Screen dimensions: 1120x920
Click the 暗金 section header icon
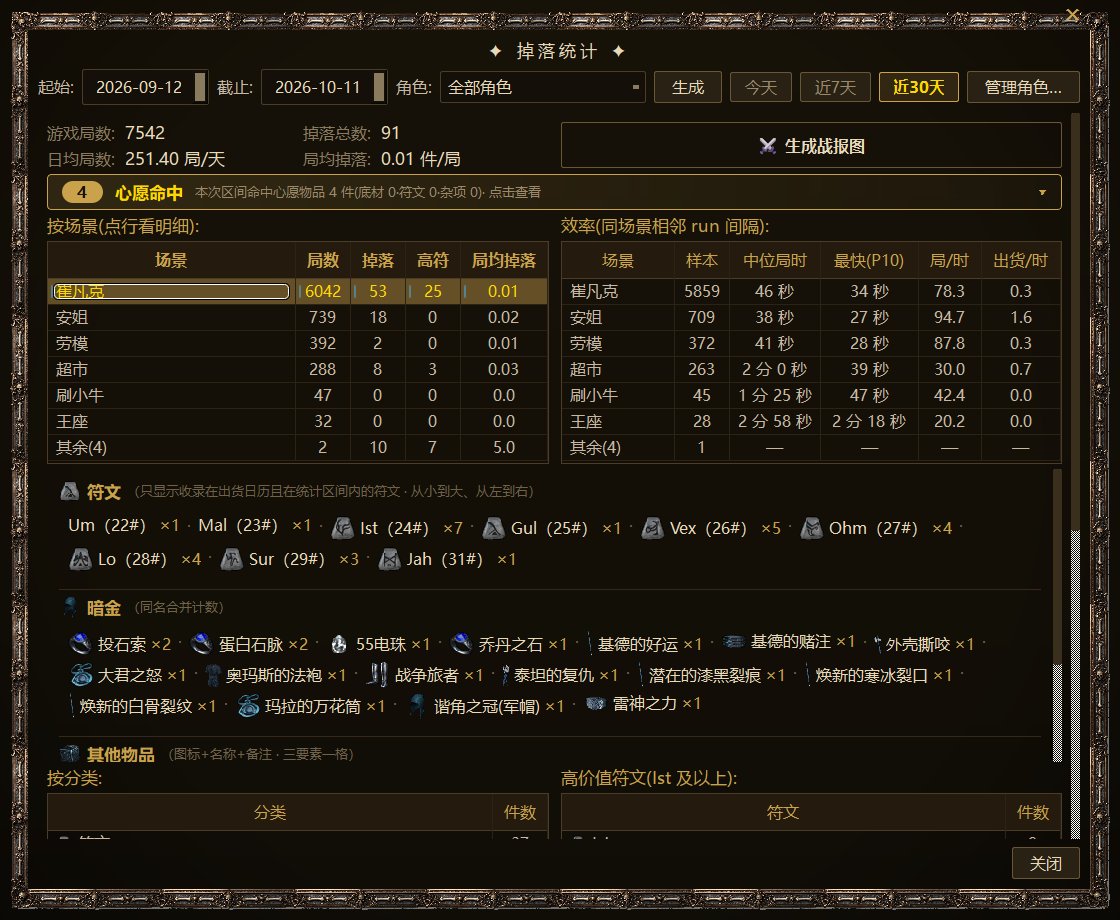pyautogui.click(x=70, y=607)
